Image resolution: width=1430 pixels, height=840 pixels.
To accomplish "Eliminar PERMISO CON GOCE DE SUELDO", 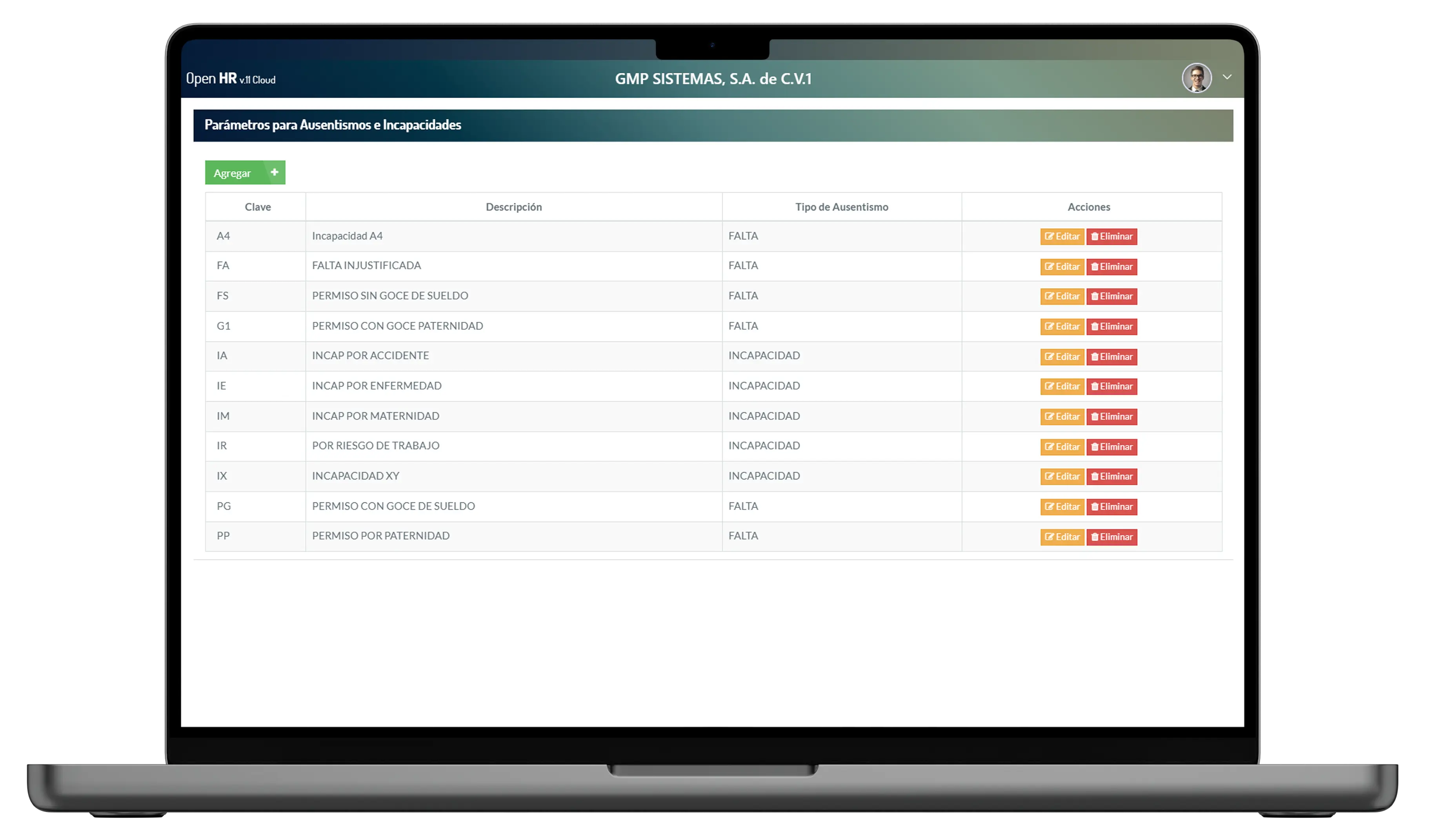I will tap(1112, 507).
